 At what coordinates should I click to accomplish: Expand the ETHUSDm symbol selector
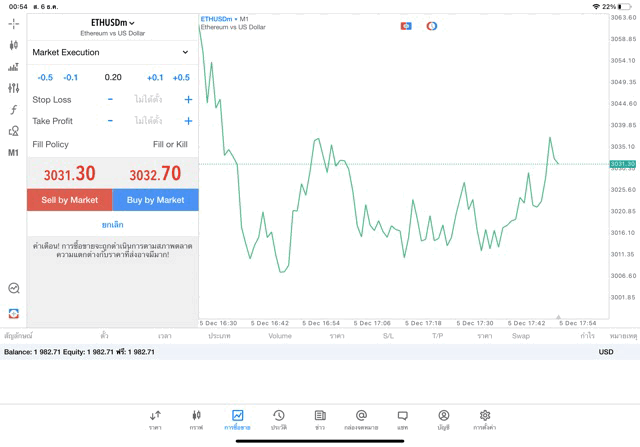(x=112, y=23)
